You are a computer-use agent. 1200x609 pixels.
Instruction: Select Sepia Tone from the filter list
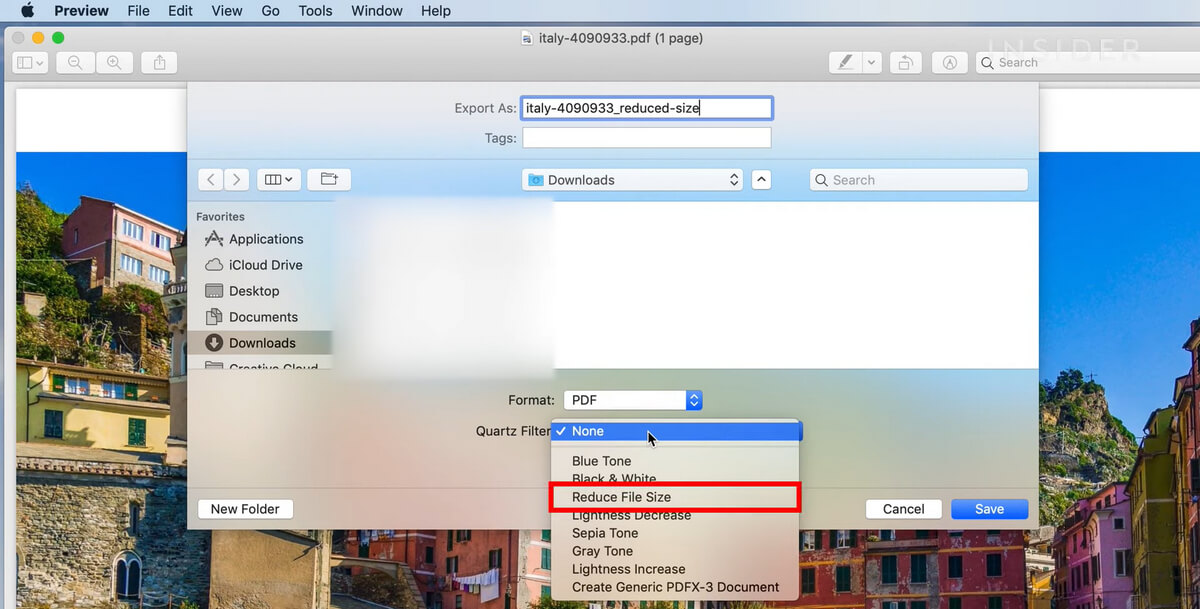tap(603, 533)
